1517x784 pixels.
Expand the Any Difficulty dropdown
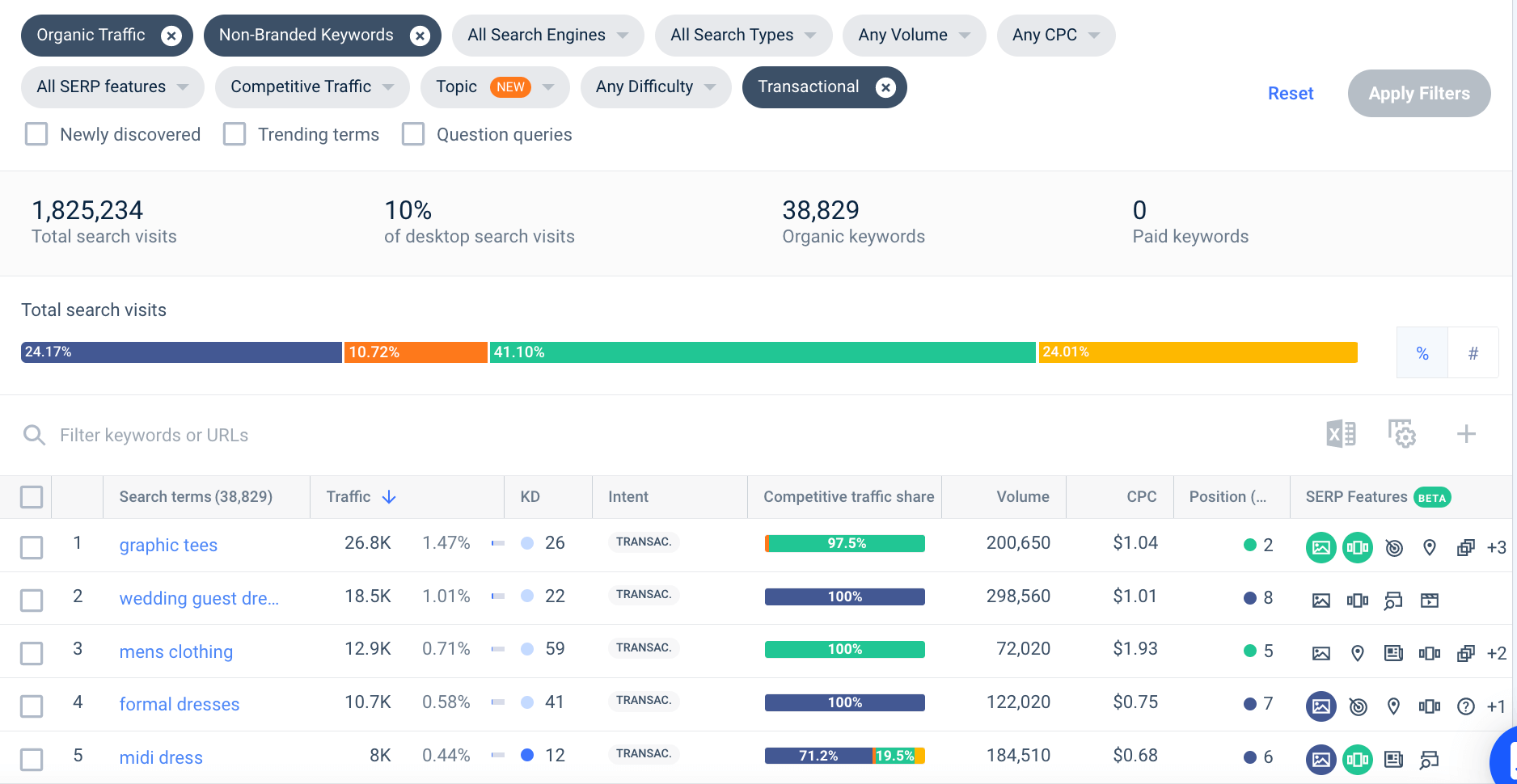click(655, 87)
